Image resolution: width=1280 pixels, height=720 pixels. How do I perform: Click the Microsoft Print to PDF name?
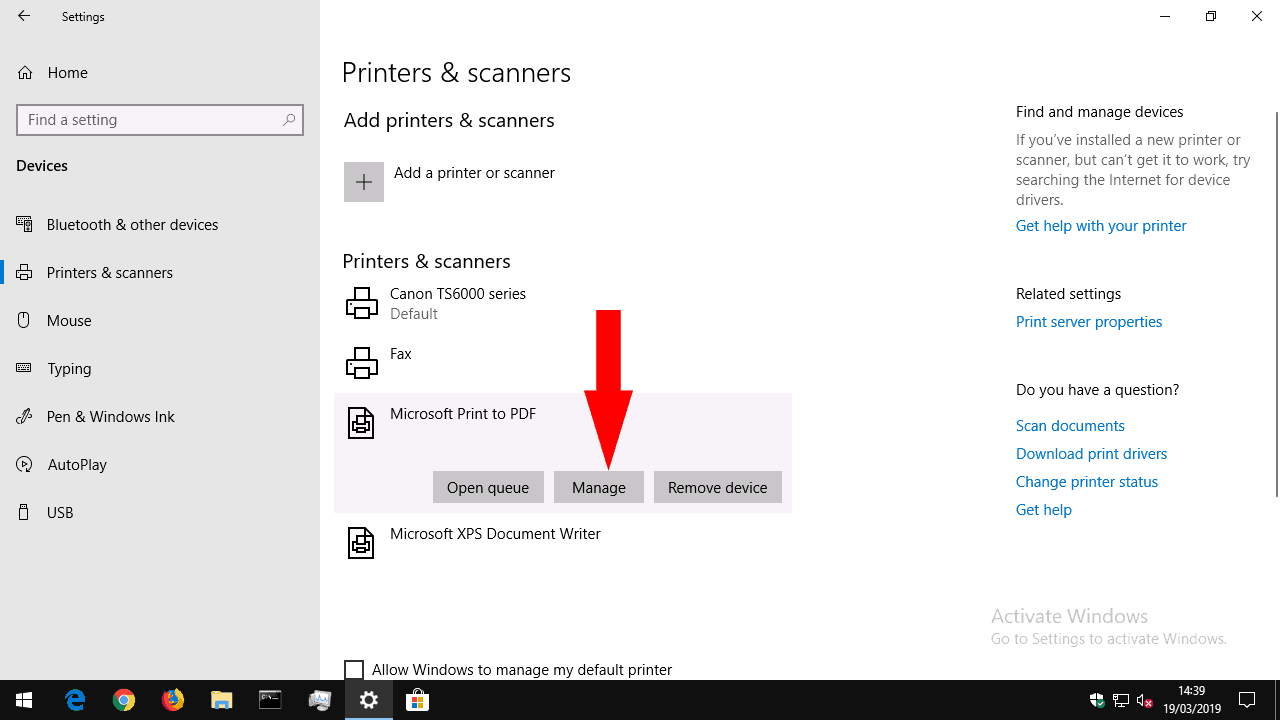(463, 414)
